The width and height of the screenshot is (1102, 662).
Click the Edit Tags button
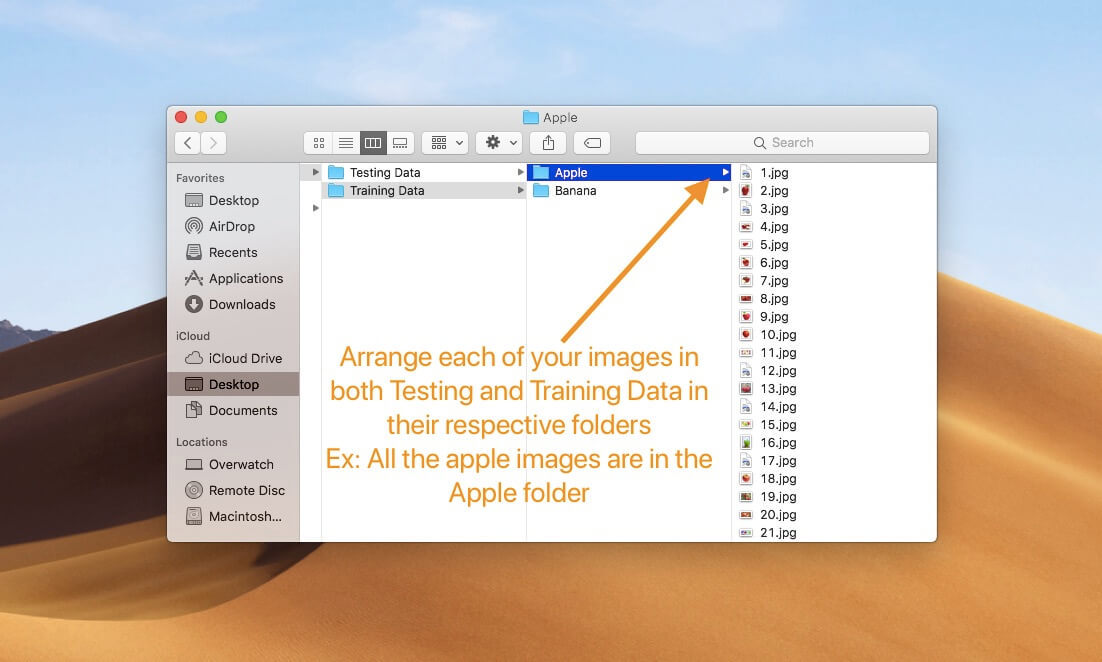pos(592,143)
